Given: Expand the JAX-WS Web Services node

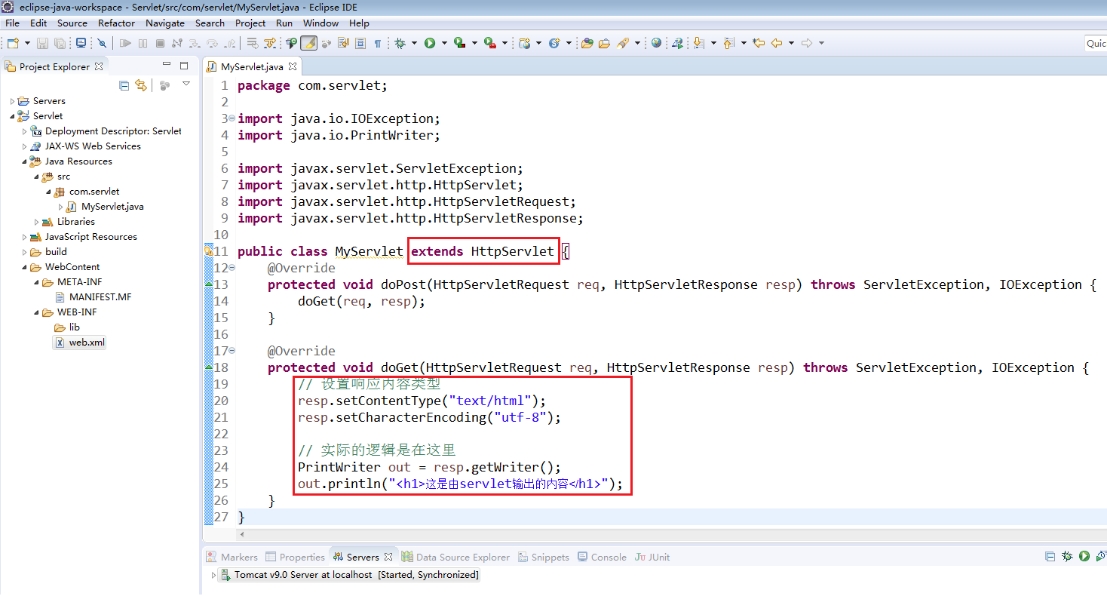Looking at the screenshot, I should click(x=24, y=146).
